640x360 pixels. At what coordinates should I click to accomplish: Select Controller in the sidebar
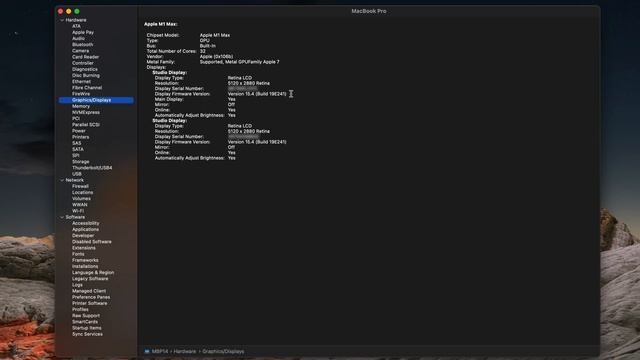83,63
